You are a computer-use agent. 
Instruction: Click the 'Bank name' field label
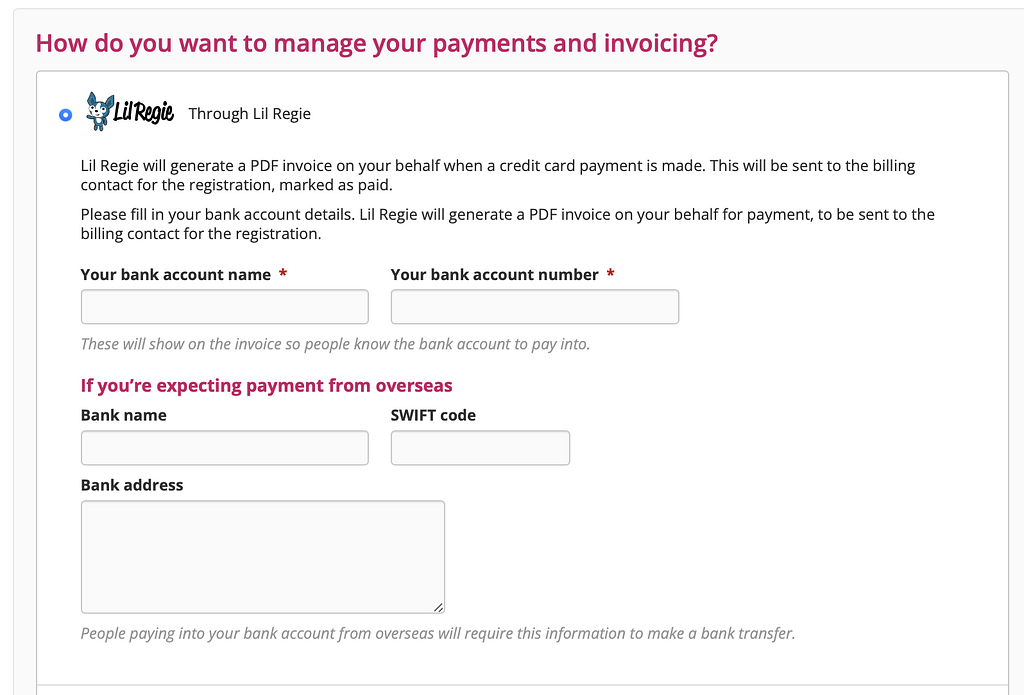pyautogui.click(x=123, y=415)
